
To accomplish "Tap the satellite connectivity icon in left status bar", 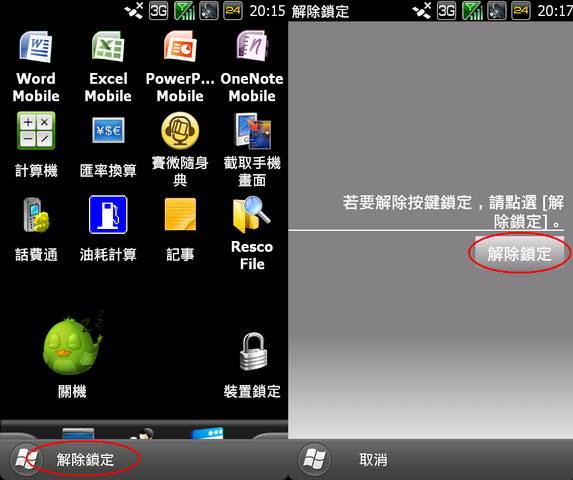I will 134,11.
